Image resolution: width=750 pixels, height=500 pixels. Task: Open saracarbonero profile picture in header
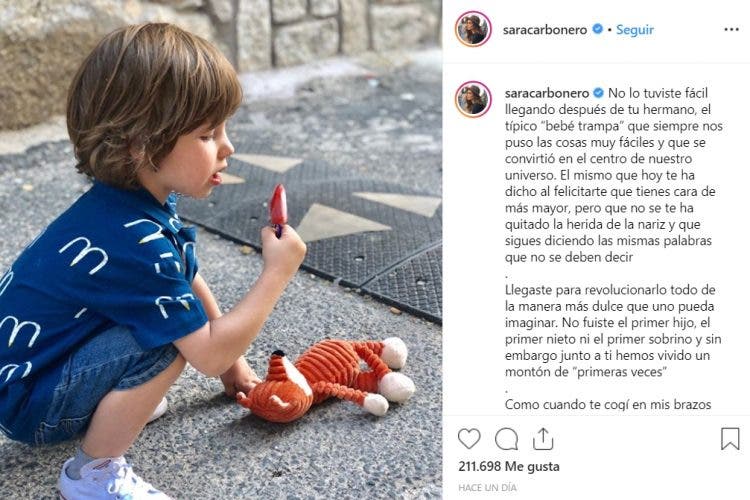point(473,29)
